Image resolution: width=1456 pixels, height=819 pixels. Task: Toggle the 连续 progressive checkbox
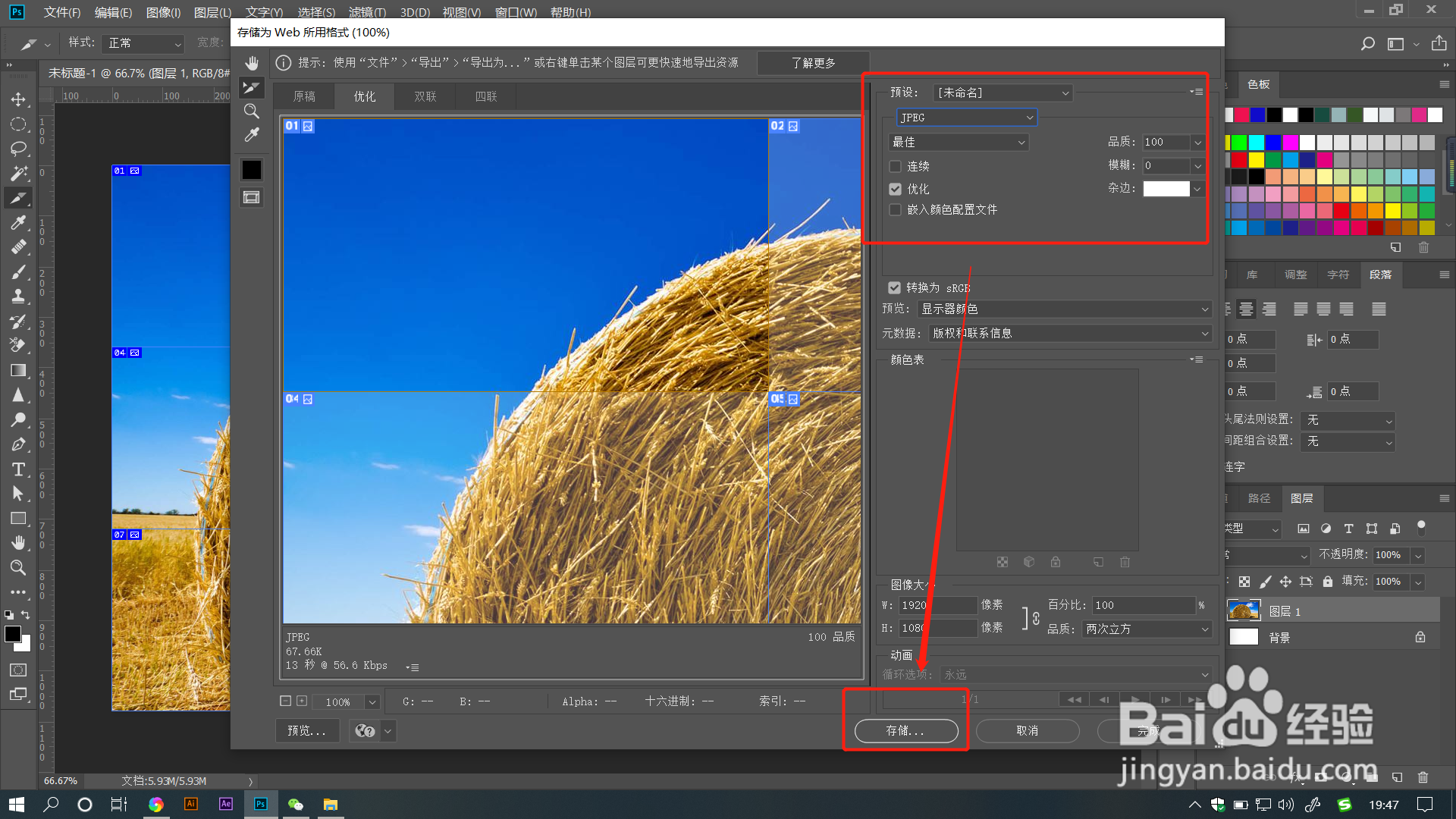pos(895,166)
